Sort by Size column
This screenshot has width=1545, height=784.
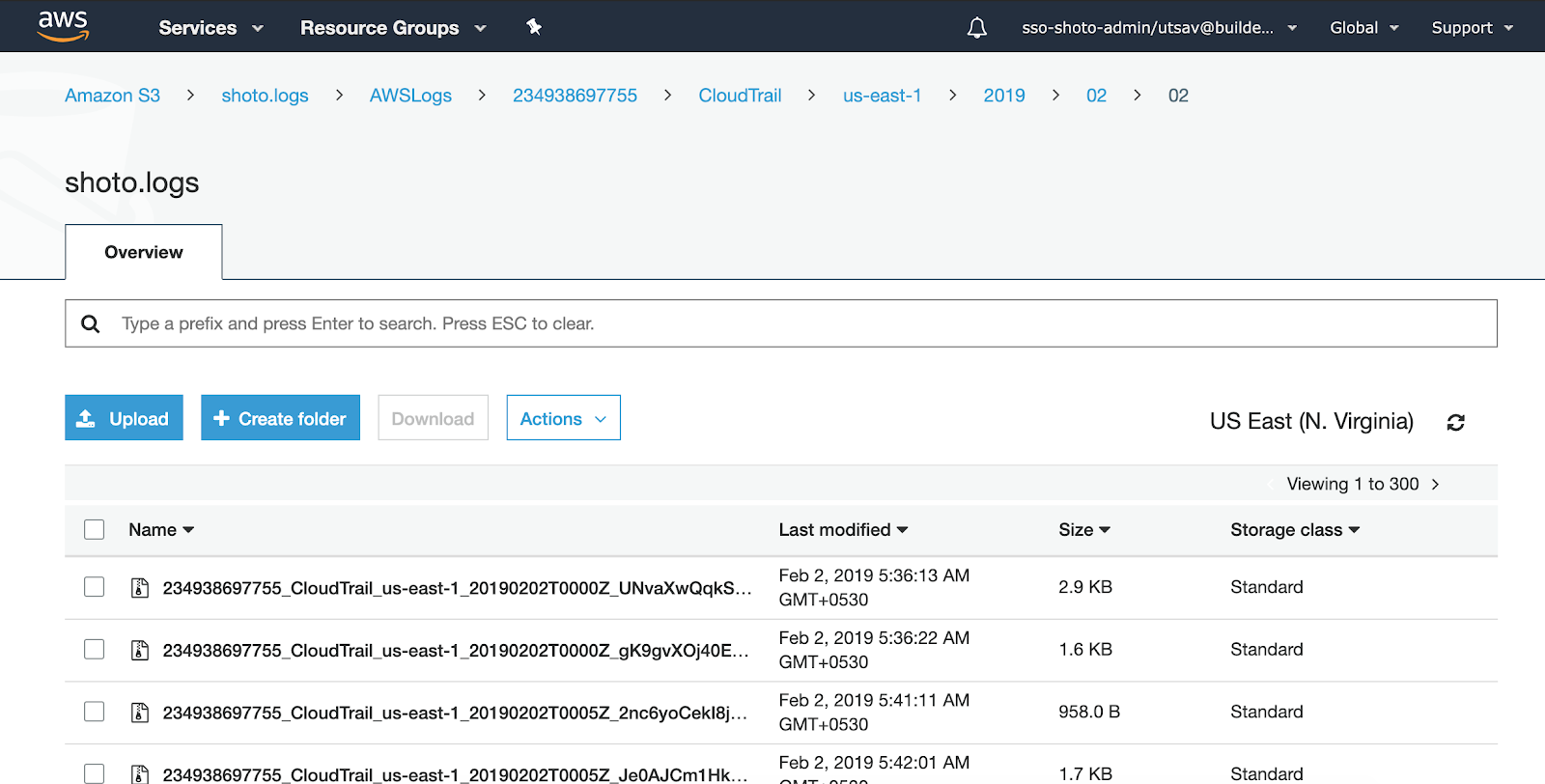pyautogui.click(x=1084, y=530)
